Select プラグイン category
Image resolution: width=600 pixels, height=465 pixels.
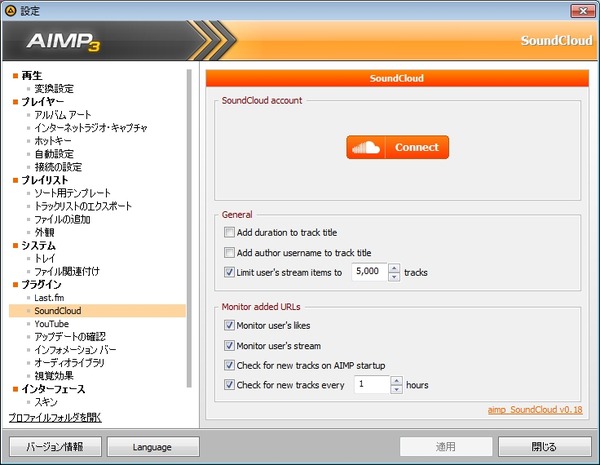[x=41, y=284]
